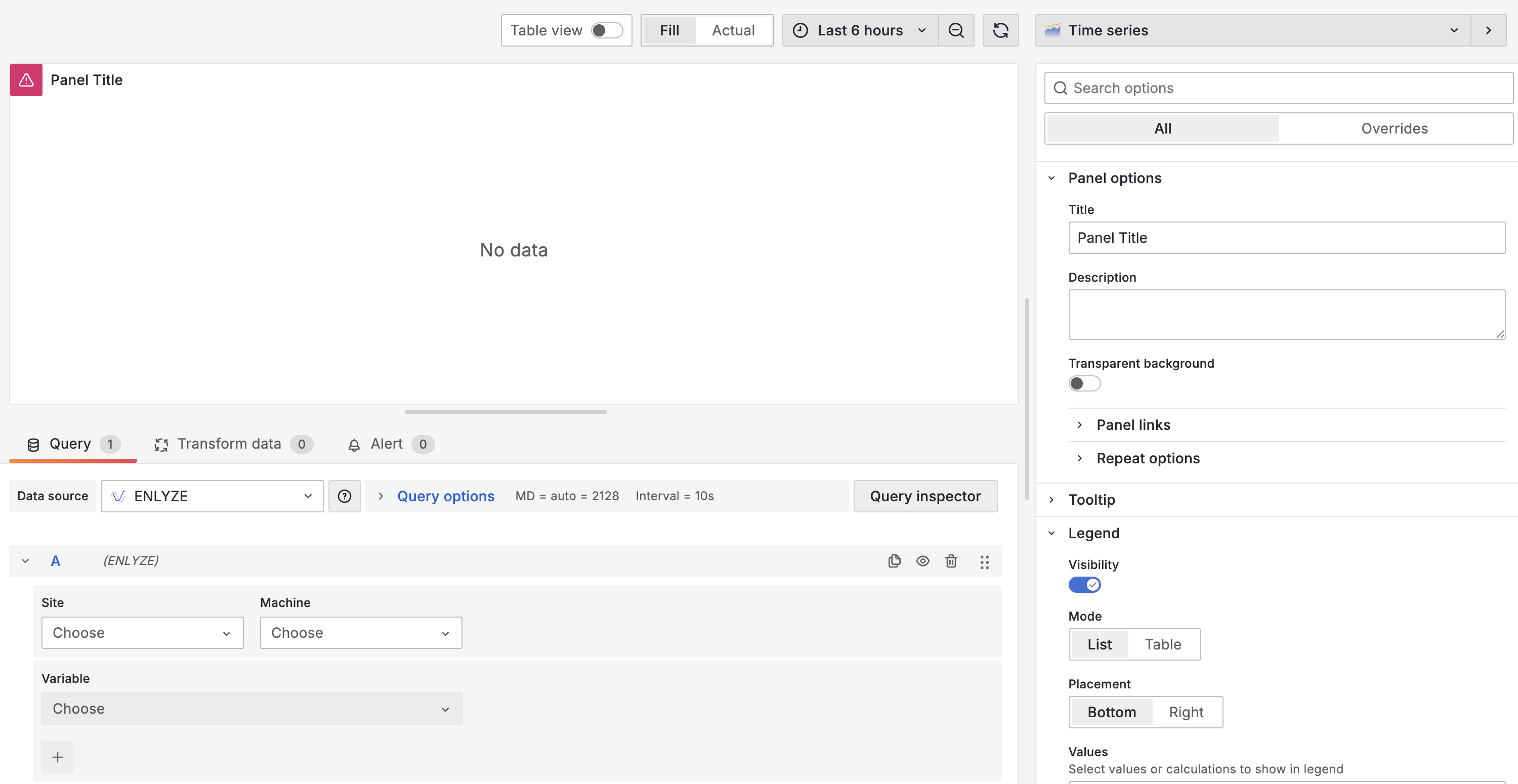
Task: Open the ENLYZE data source dropdown
Action: pos(212,497)
